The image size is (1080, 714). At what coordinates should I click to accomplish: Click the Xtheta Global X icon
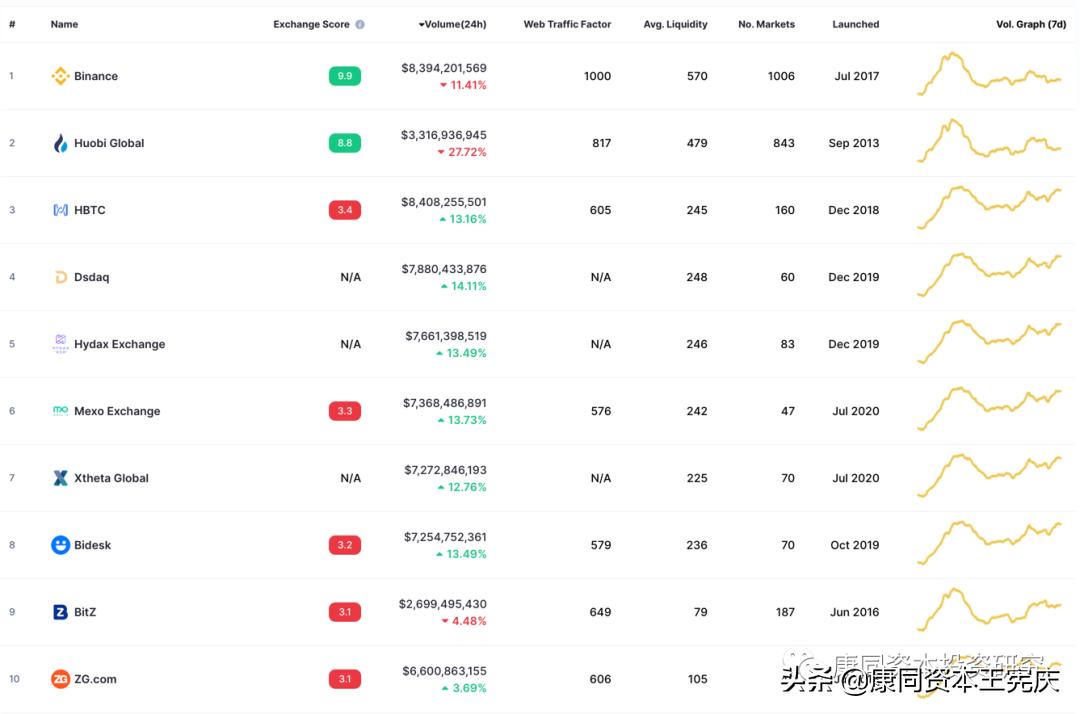[60, 478]
